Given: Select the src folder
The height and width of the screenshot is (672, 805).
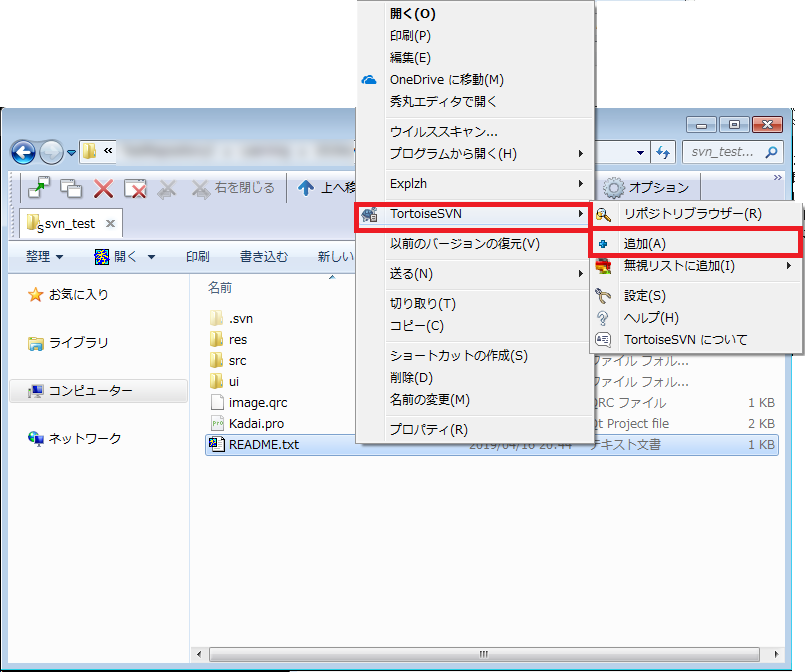Looking at the screenshot, I should tap(228, 360).
